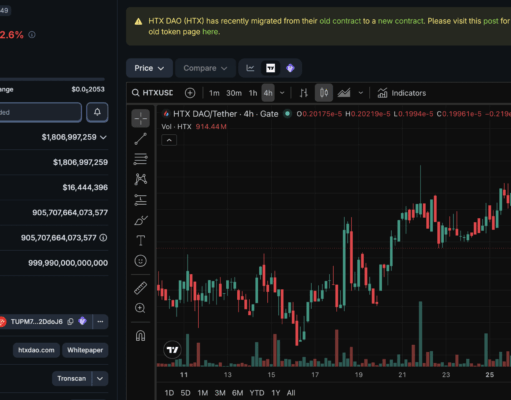Open the old contract link
This screenshot has width=511, height=400.
click(x=340, y=21)
